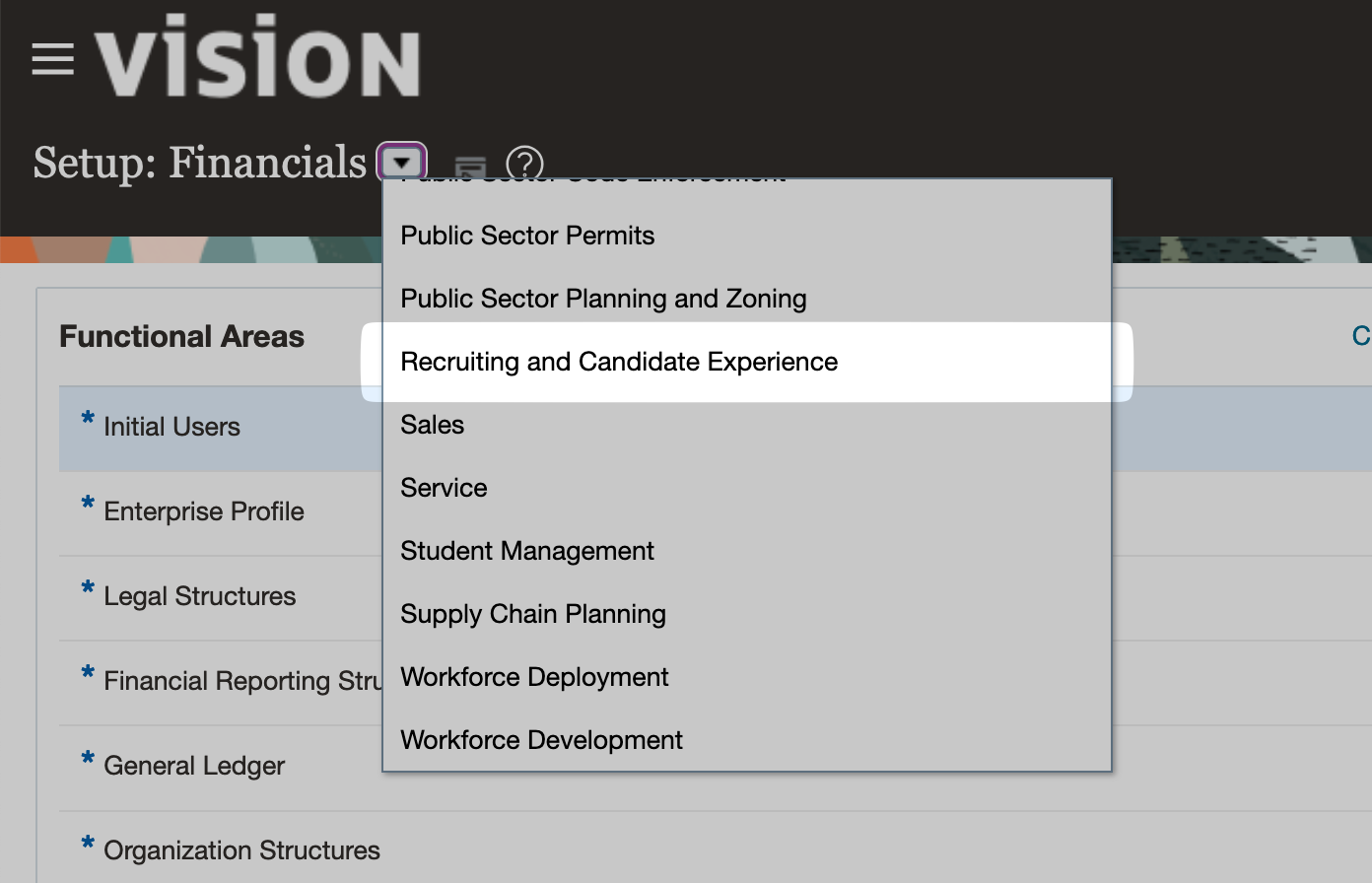
Task: Choose the Service offering
Action: point(444,488)
